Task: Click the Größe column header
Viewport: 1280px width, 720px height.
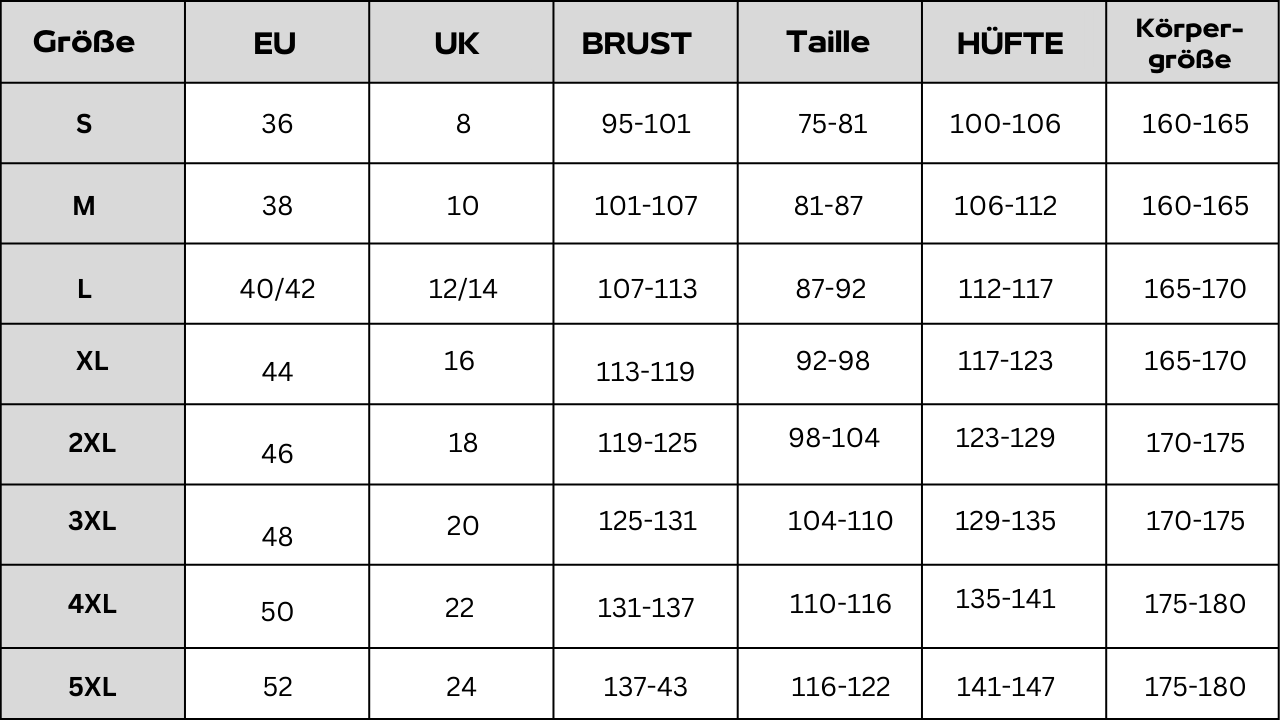Action: [84, 42]
